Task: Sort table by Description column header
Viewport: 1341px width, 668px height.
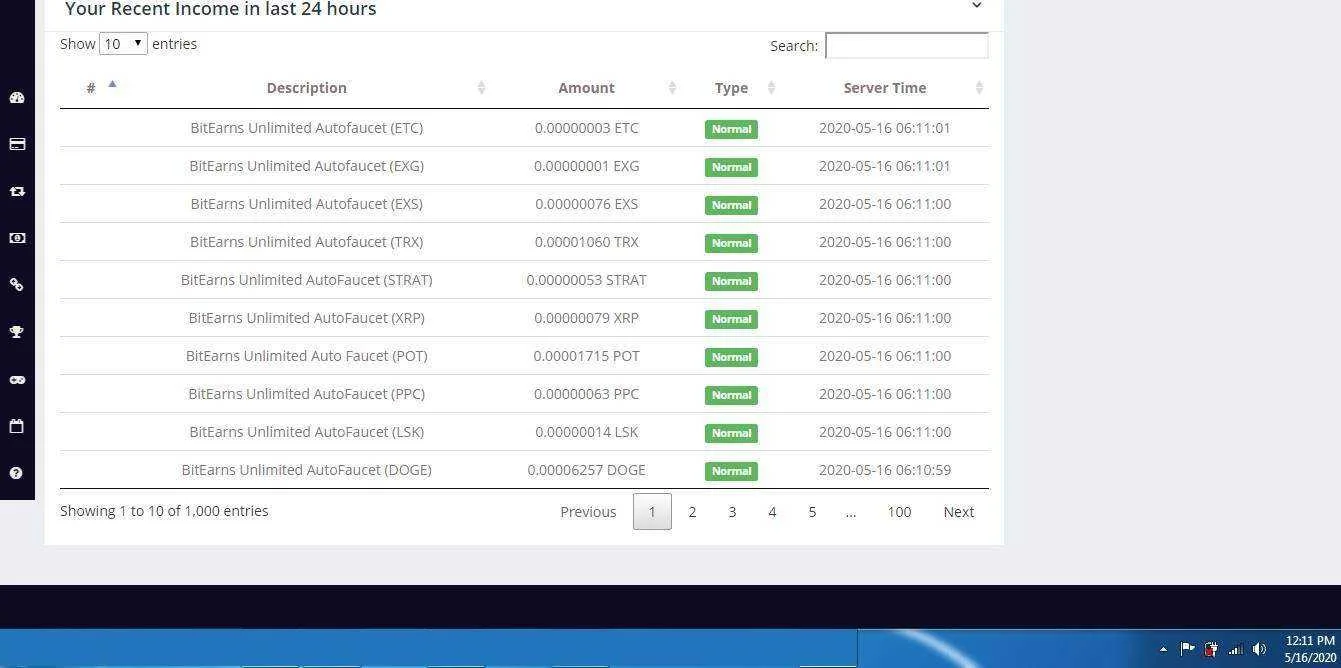Action: click(306, 88)
